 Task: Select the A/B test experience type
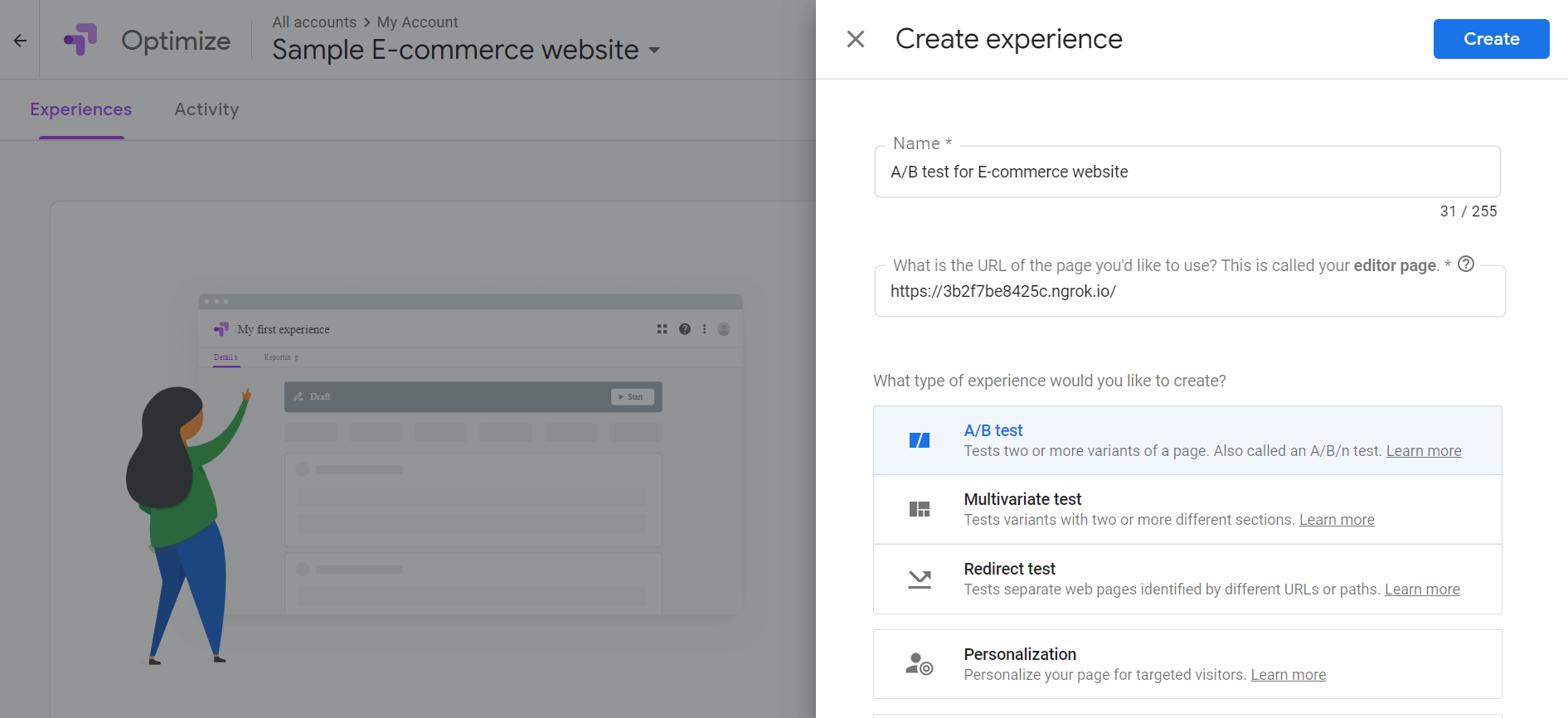coord(1187,440)
